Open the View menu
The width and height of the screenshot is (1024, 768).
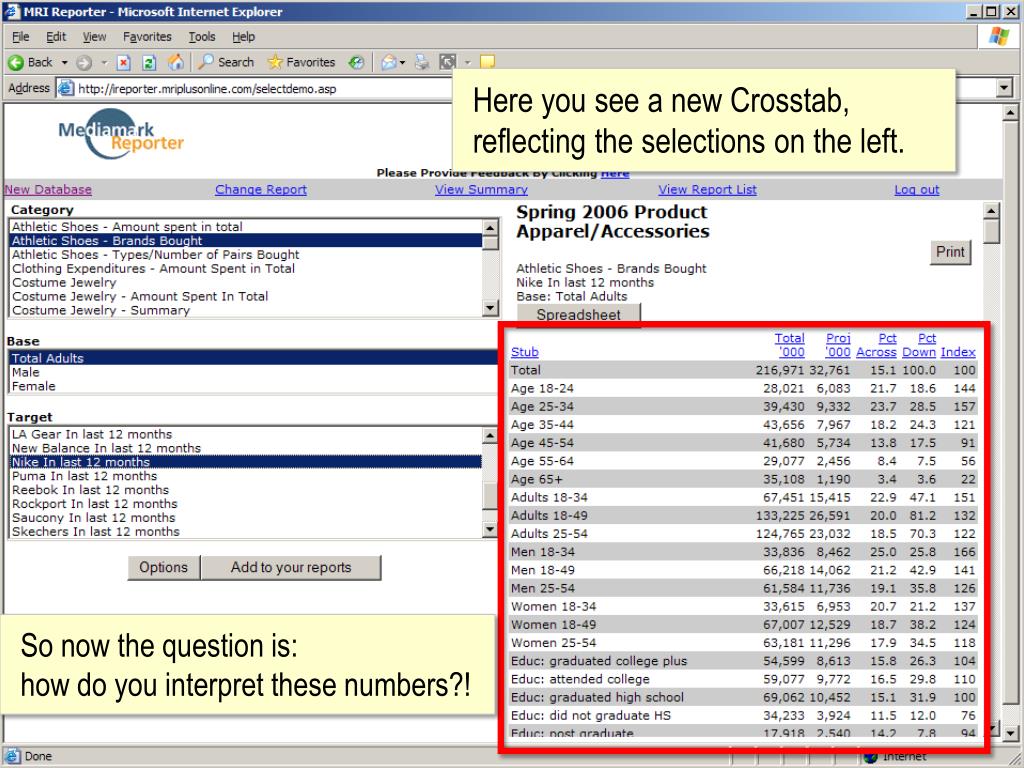tap(94, 37)
